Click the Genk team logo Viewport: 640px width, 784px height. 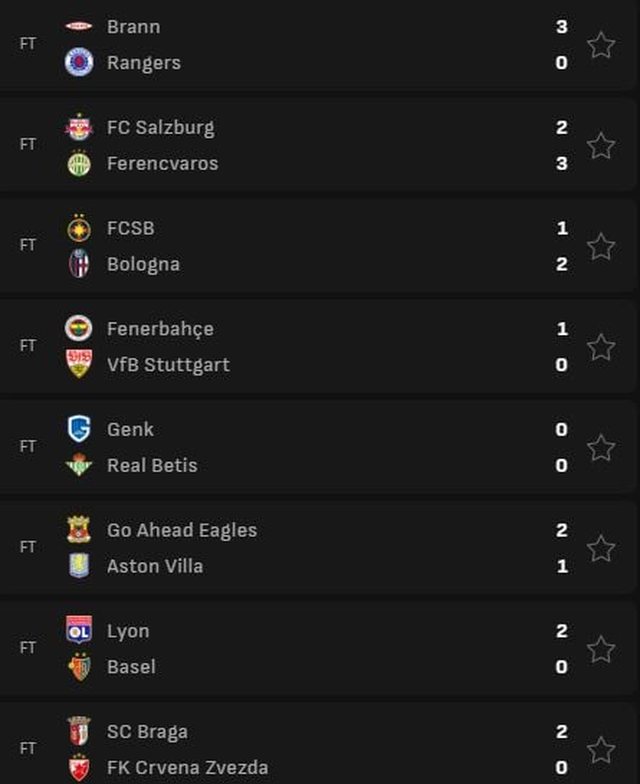point(79,429)
